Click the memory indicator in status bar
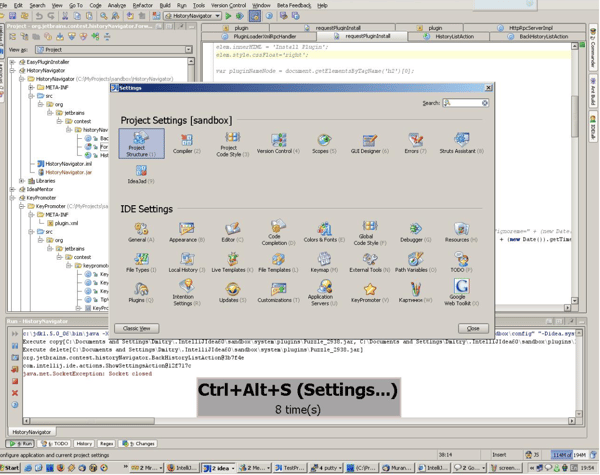 (x=569, y=455)
